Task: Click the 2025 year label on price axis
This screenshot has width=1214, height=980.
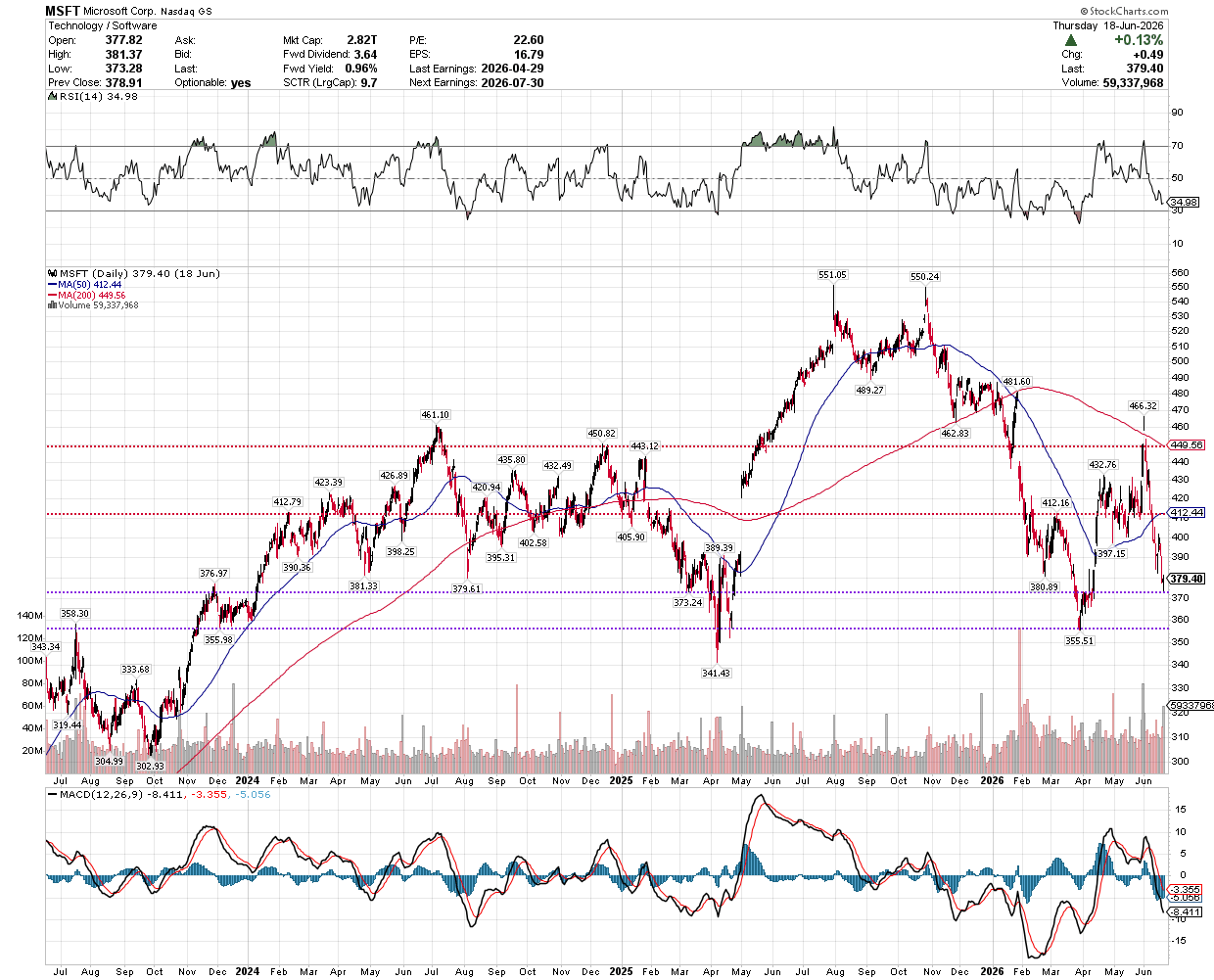Action: point(621,780)
